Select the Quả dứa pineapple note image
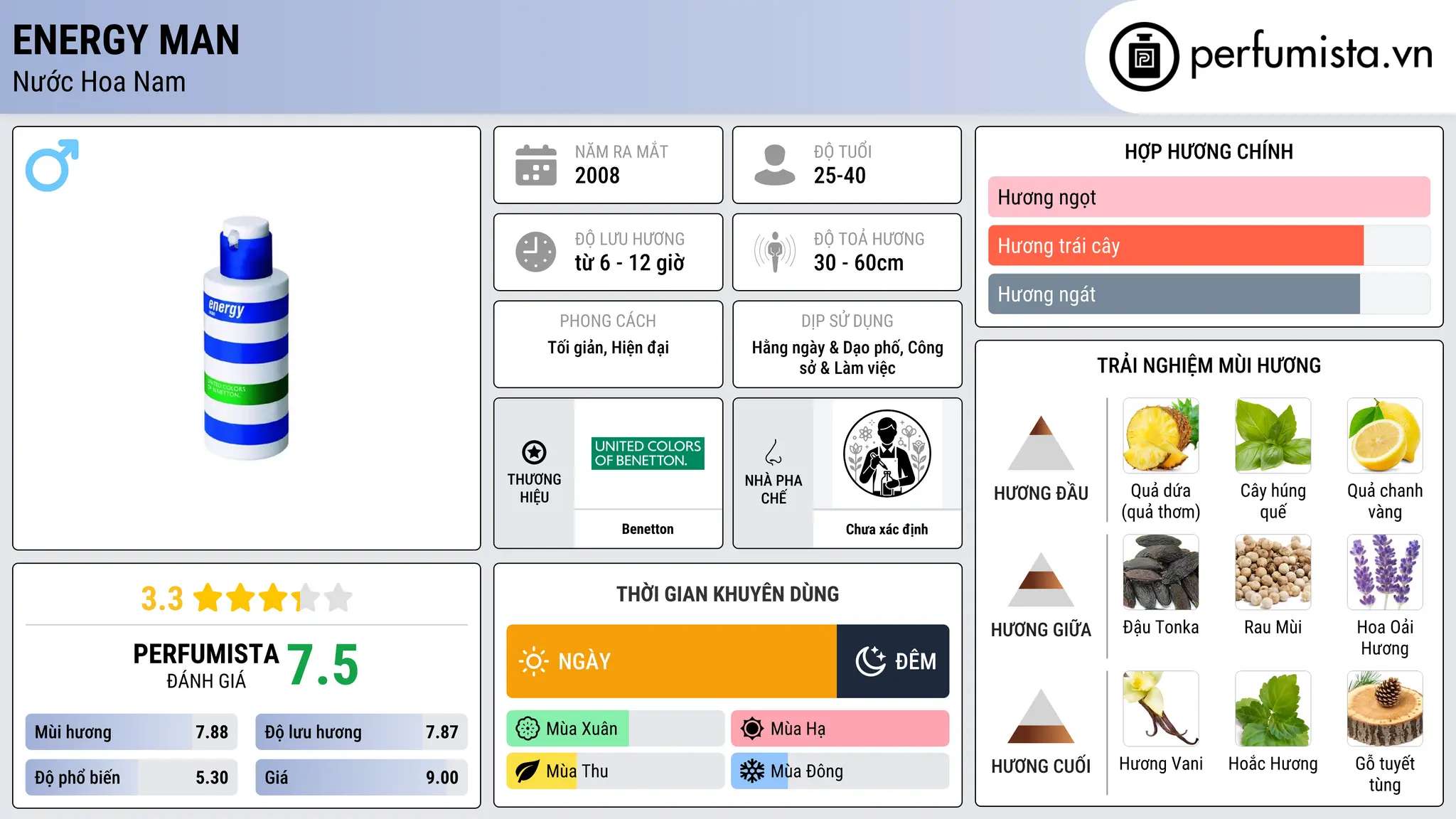The height and width of the screenshot is (819, 1456). pyautogui.click(x=1161, y=436)
